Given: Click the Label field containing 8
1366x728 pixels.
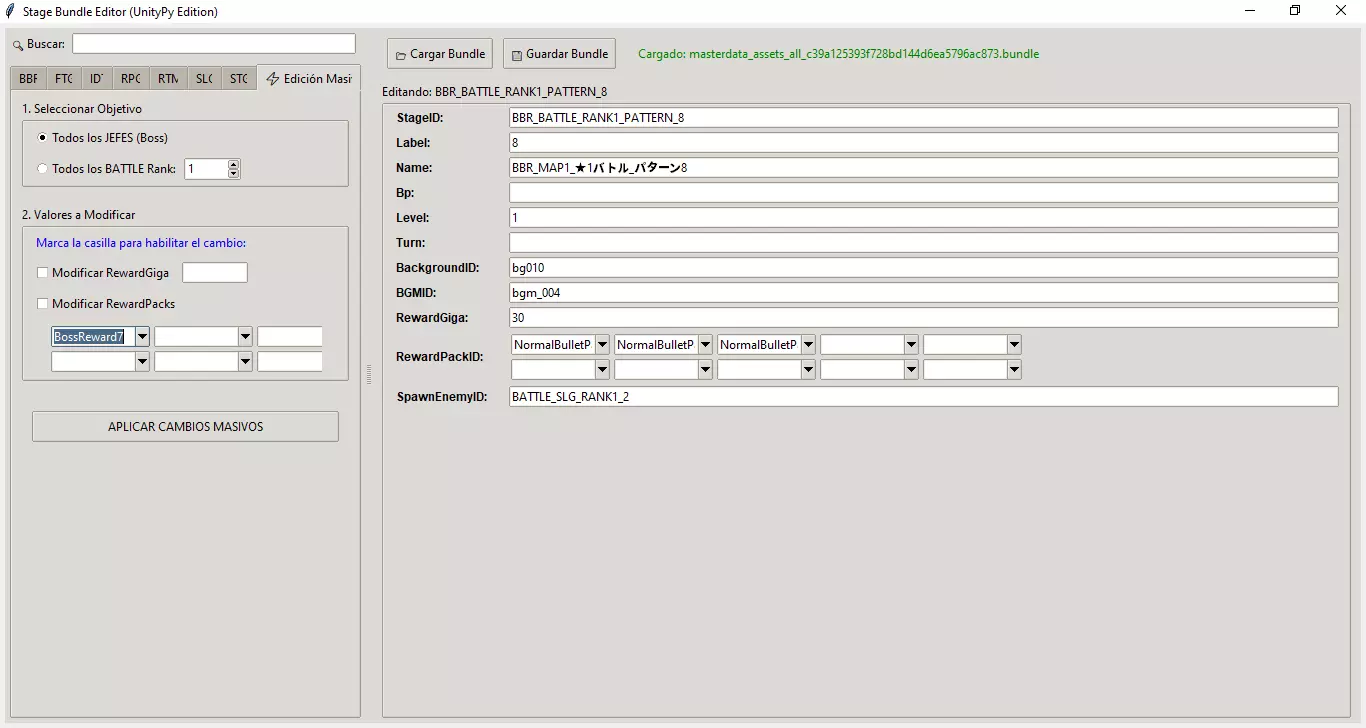Looking at the screenshot, I should pyautogui.click(x=924, y=143).
